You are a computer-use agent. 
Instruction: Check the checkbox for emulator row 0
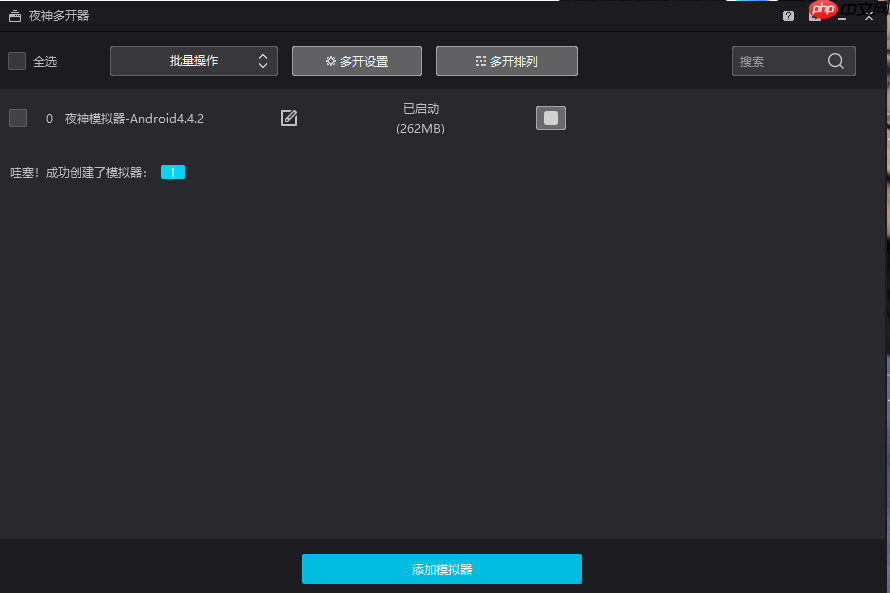coord(17,117)
